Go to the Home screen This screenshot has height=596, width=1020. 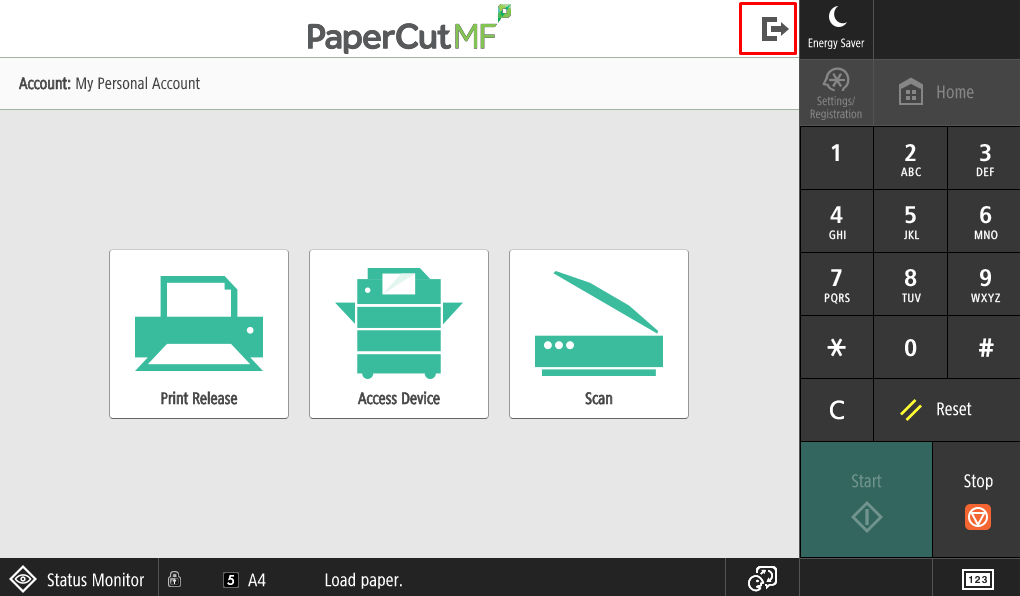click(946, 92)
